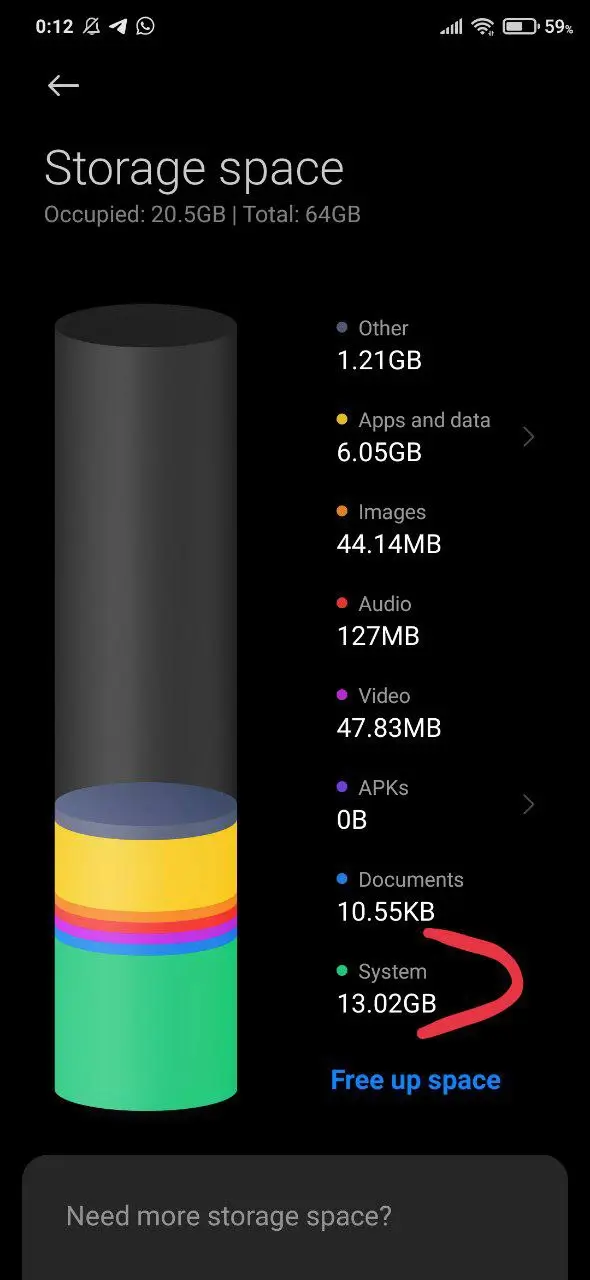The image size is (590, 1280).
Task: Tap the yellow Apps and data dot
Action: click(343, 420)
